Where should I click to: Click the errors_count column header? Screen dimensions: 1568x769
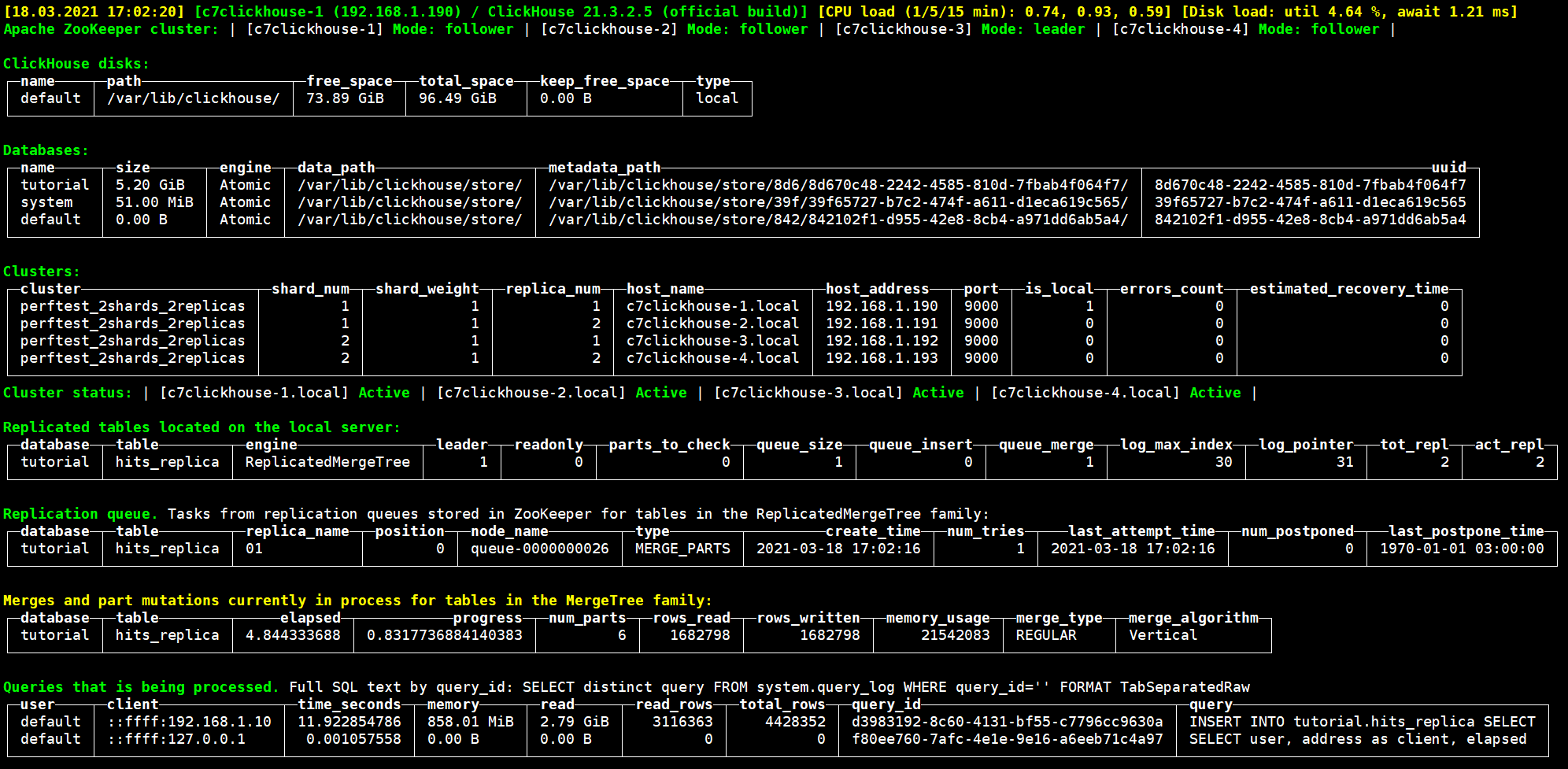(1172, 289)
